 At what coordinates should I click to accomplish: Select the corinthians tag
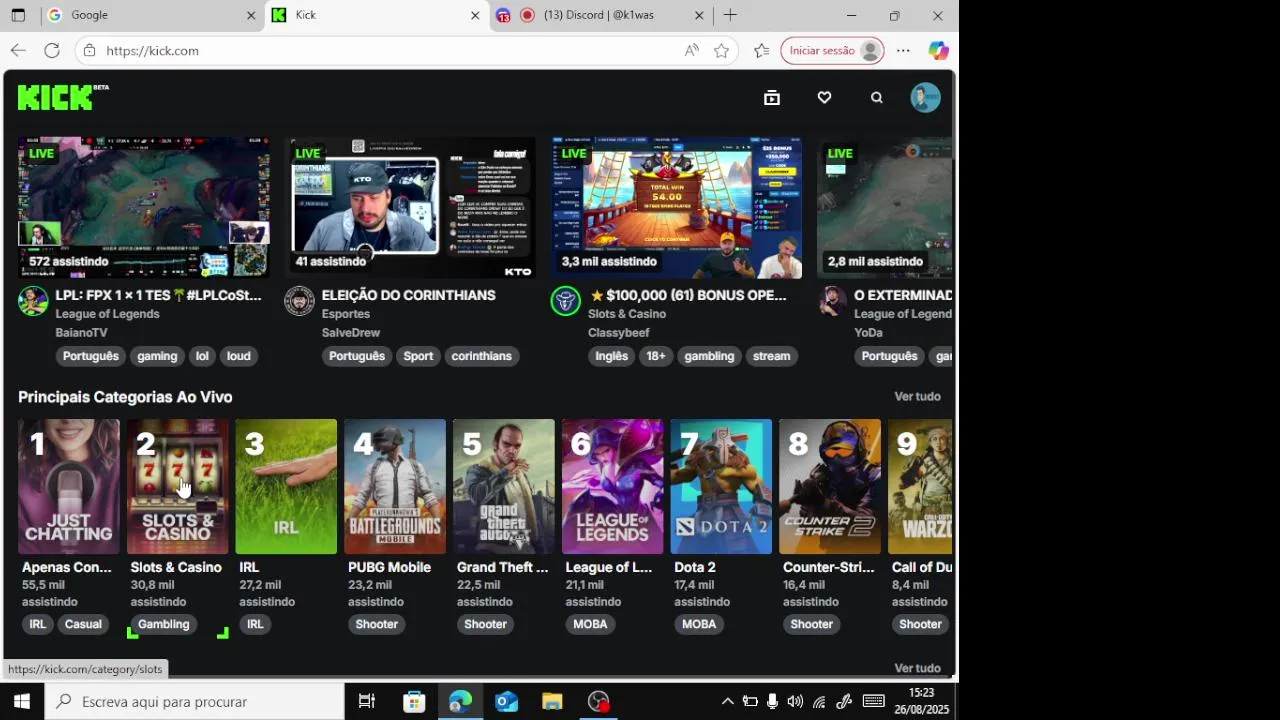tap(481, 356)
